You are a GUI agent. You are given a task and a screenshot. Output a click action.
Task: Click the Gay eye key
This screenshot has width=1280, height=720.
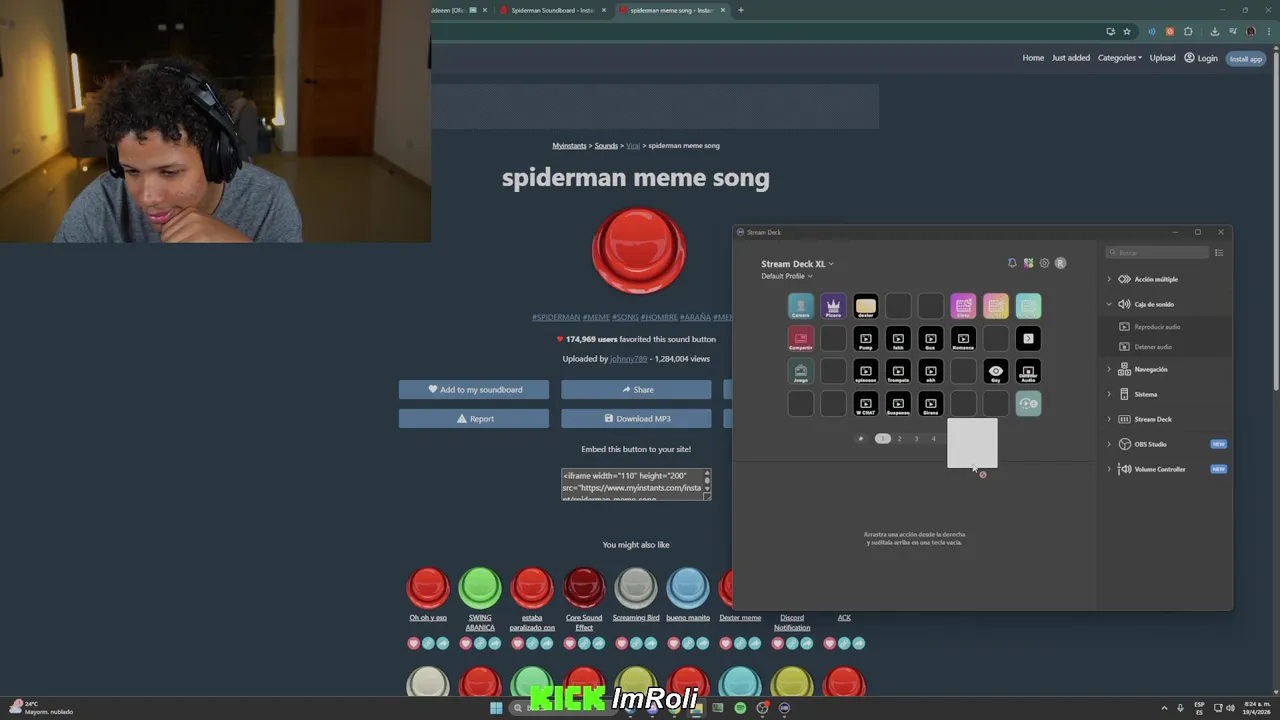[995, 371]
